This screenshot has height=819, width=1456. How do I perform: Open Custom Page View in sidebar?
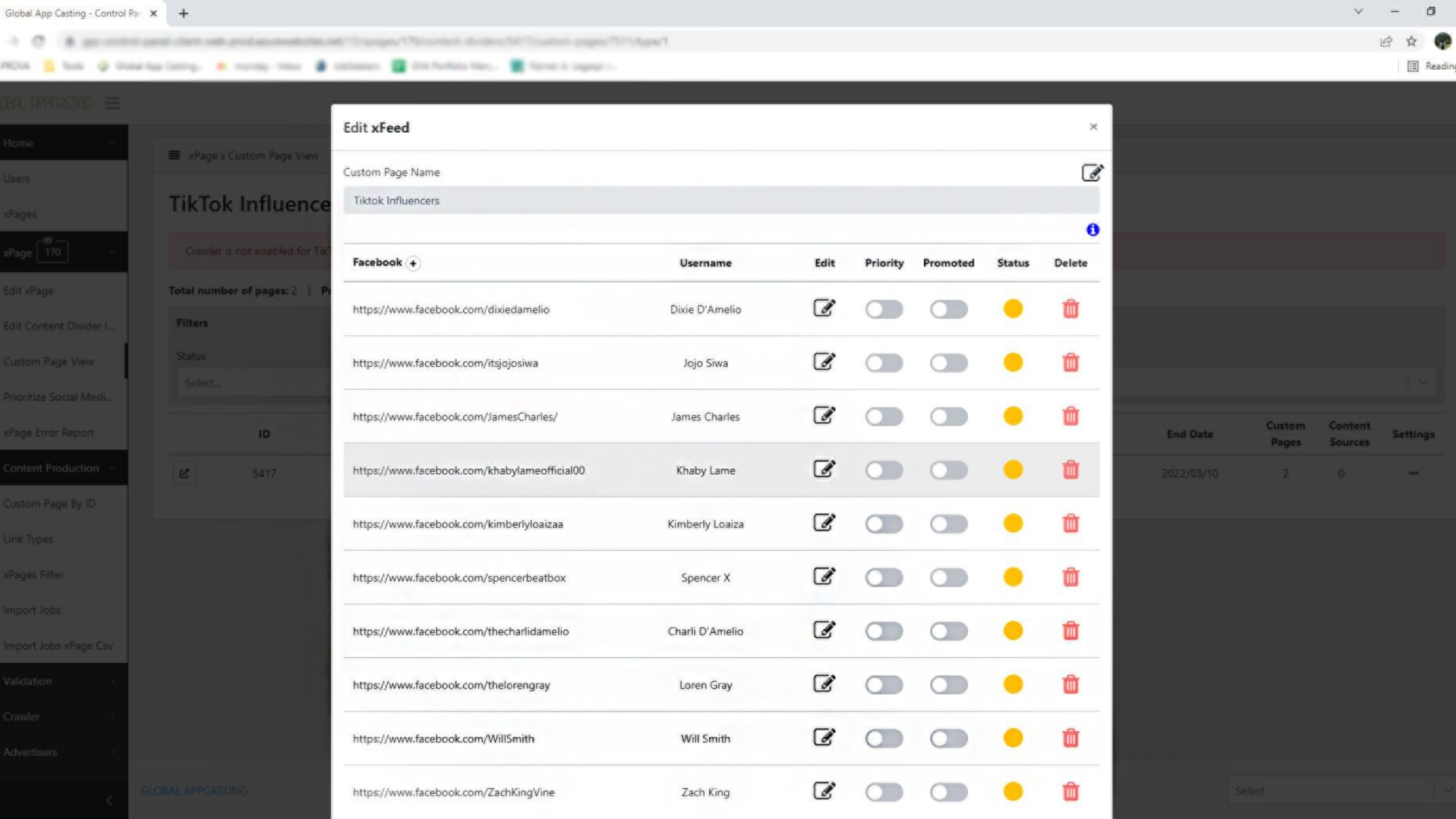click(x=49, y=362)
